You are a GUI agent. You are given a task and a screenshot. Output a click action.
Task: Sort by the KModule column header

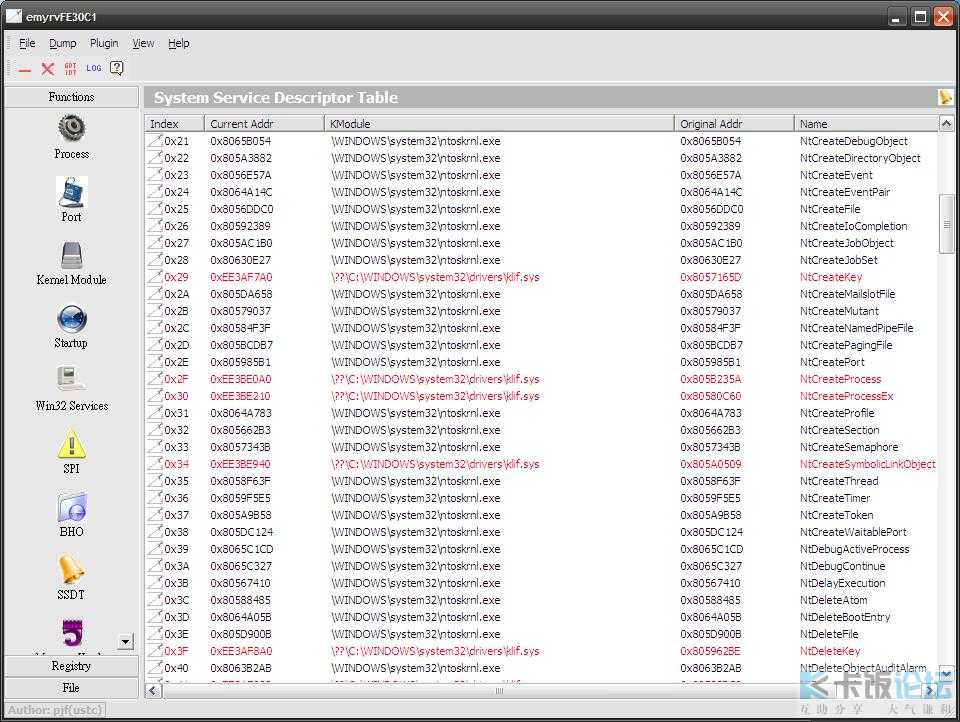point(499,124)
